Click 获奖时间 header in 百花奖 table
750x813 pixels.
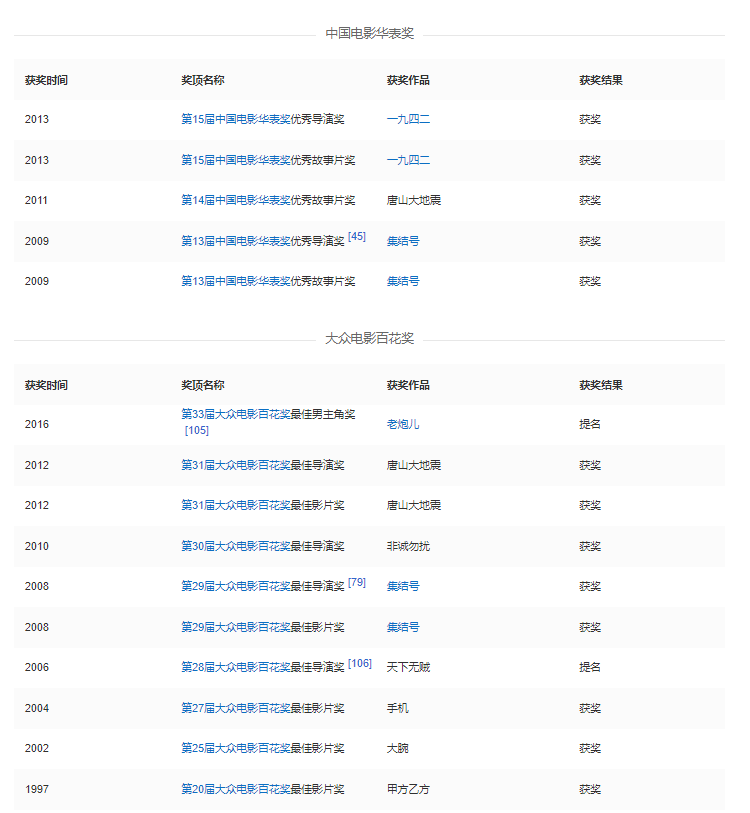click(x=46, y=385)
